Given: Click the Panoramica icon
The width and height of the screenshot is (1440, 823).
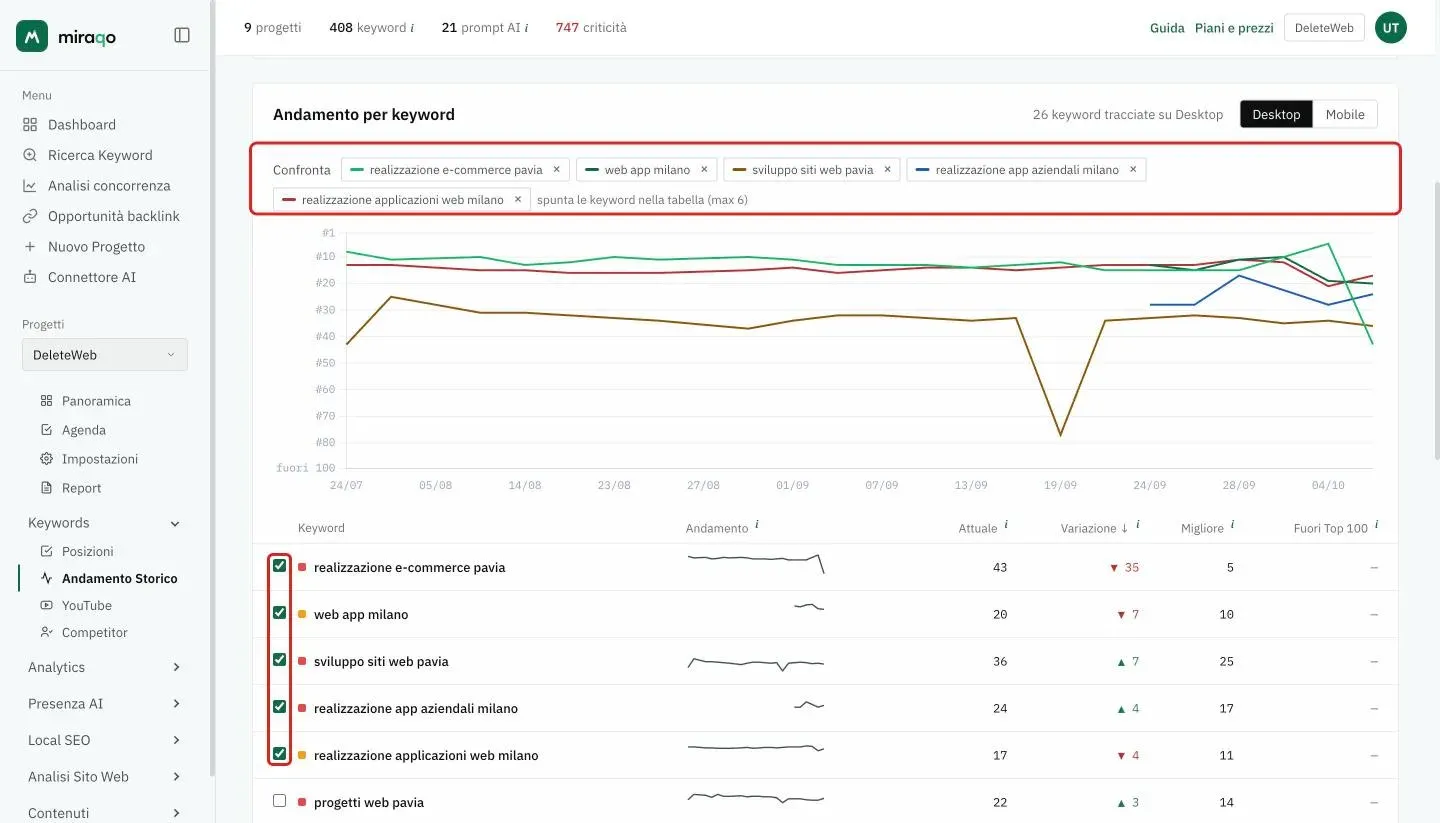Looking at the screenshot, I should click(46, 401).
